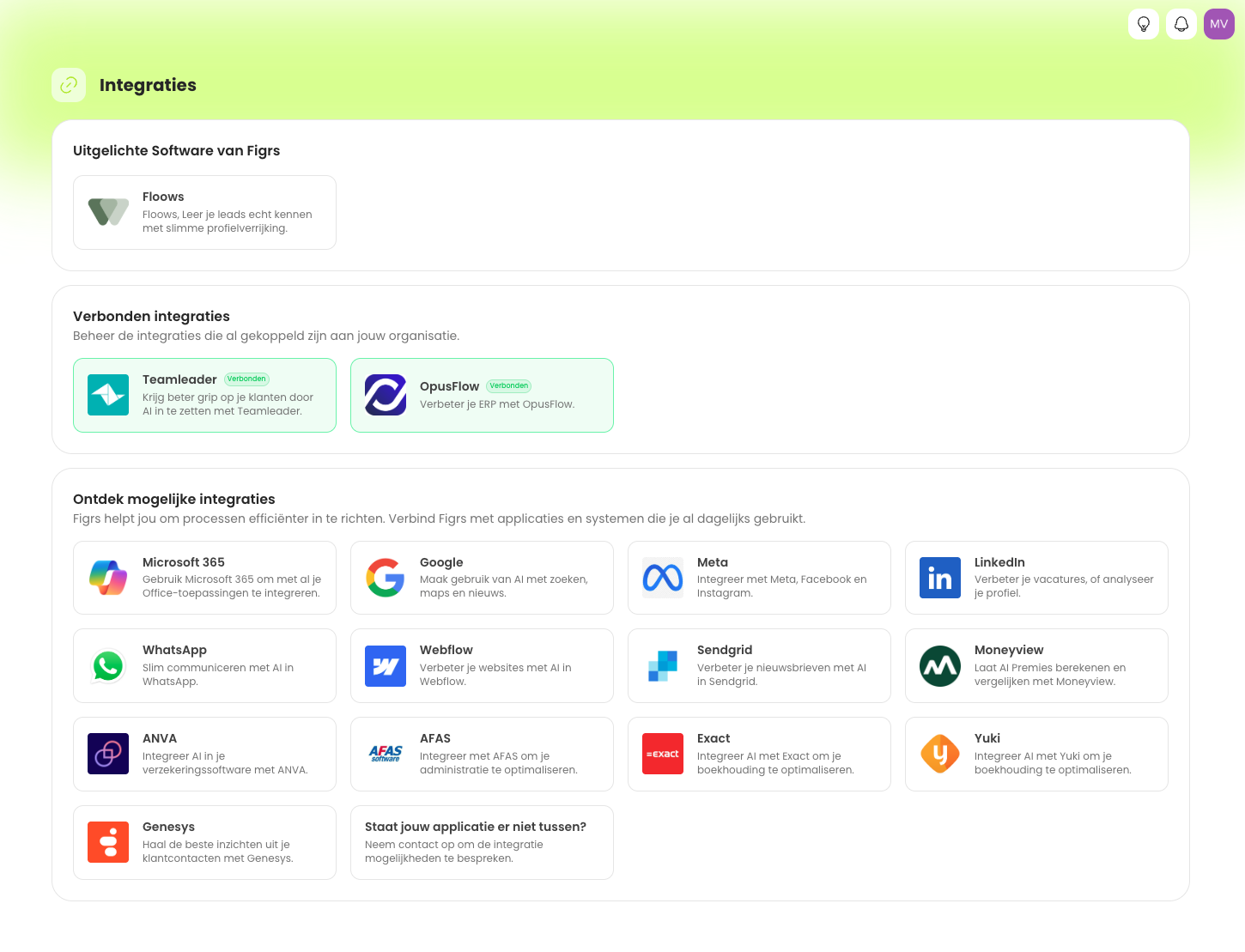
Task: Open the ANVA integration description
Action: pyautogui.click(x=225, y=763)
